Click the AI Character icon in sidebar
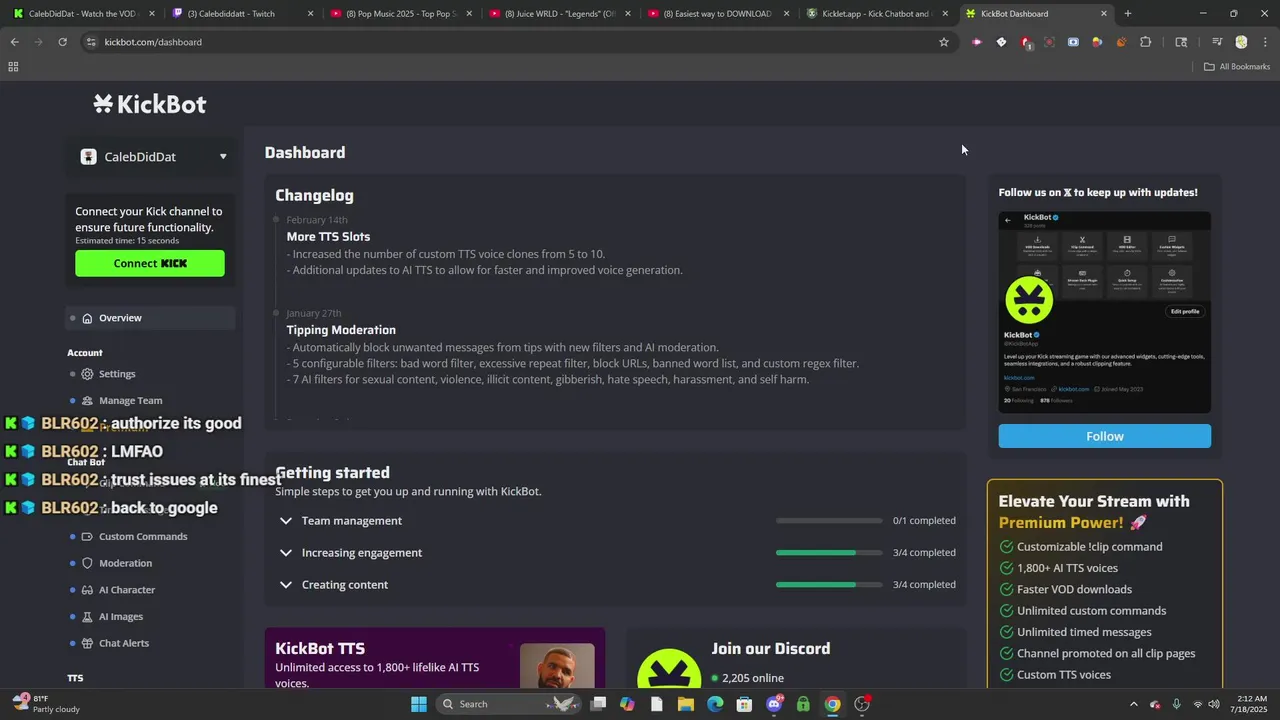 pyautogui.click(x=87, y=590)
